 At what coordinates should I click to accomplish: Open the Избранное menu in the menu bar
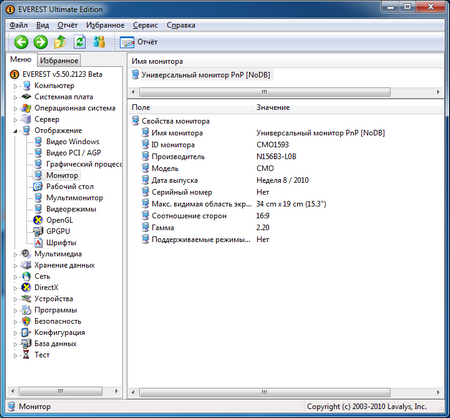tap(105, 25)
